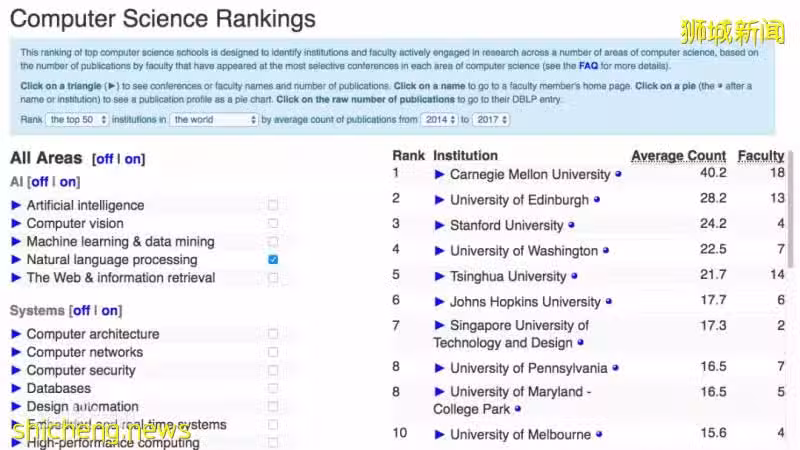
Task: Open the FAQ link
Action: click(588, 66)
